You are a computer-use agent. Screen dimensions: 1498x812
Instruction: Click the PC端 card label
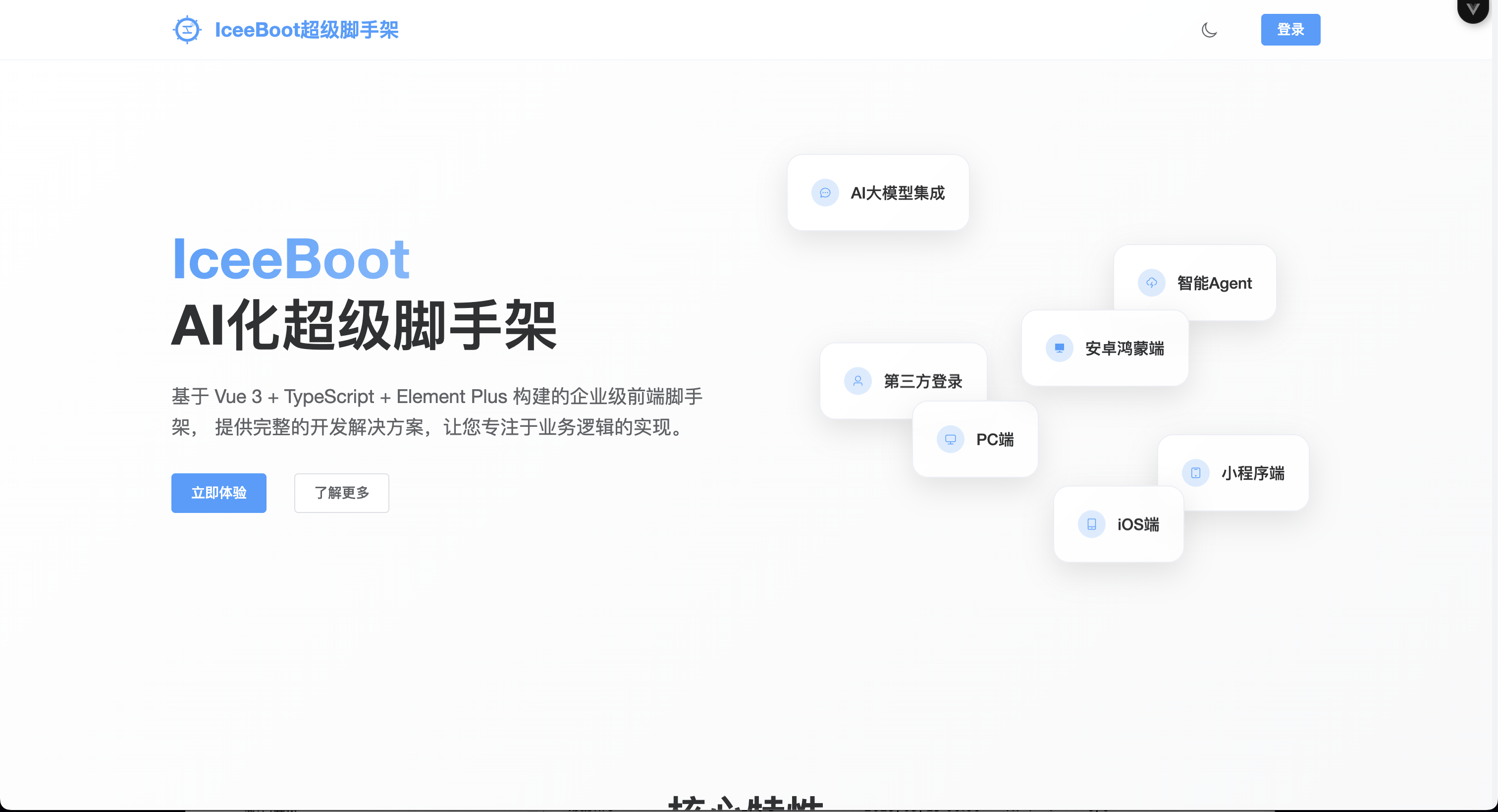click(994, 440)
